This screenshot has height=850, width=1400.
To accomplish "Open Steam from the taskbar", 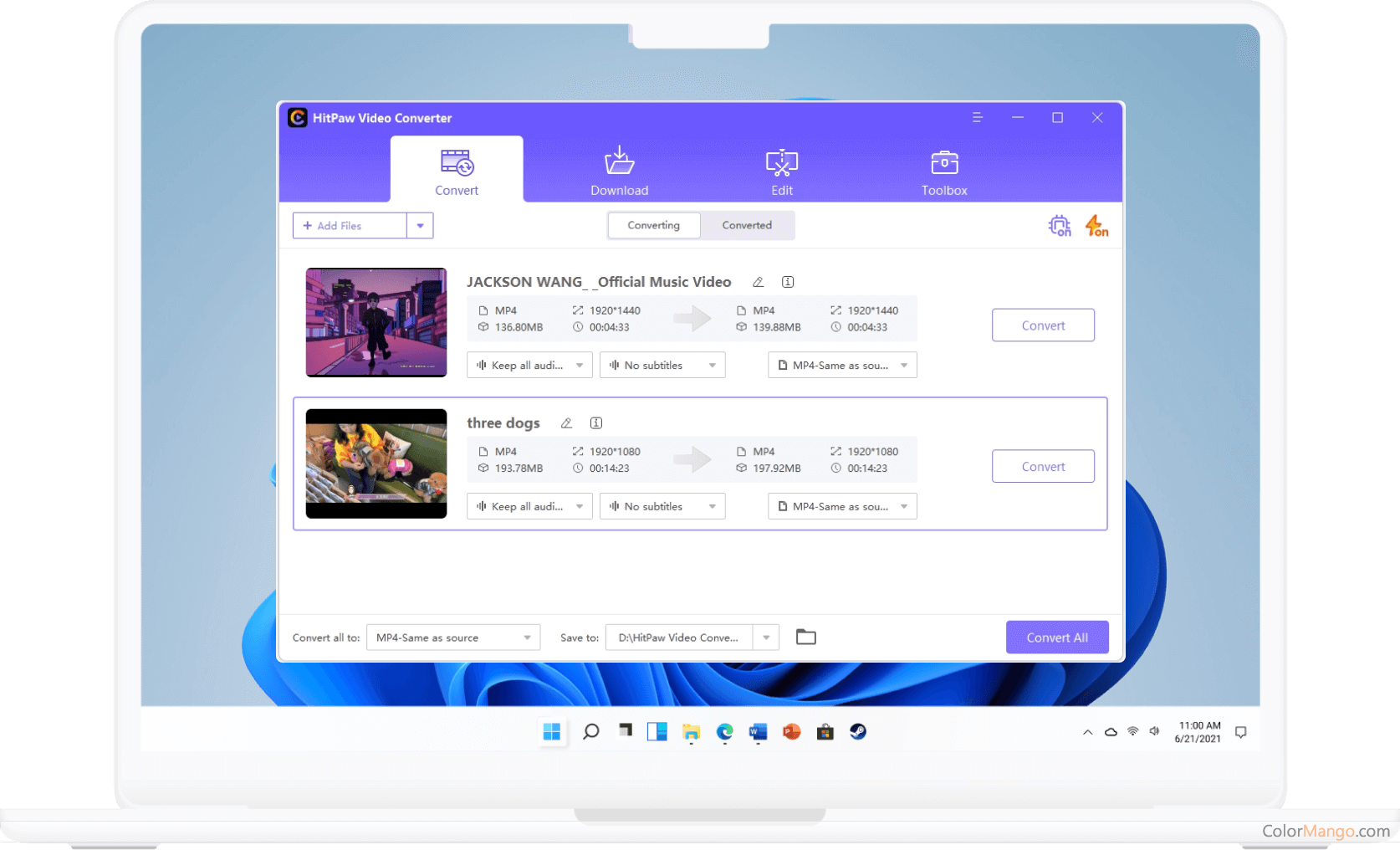I will 858,732.
